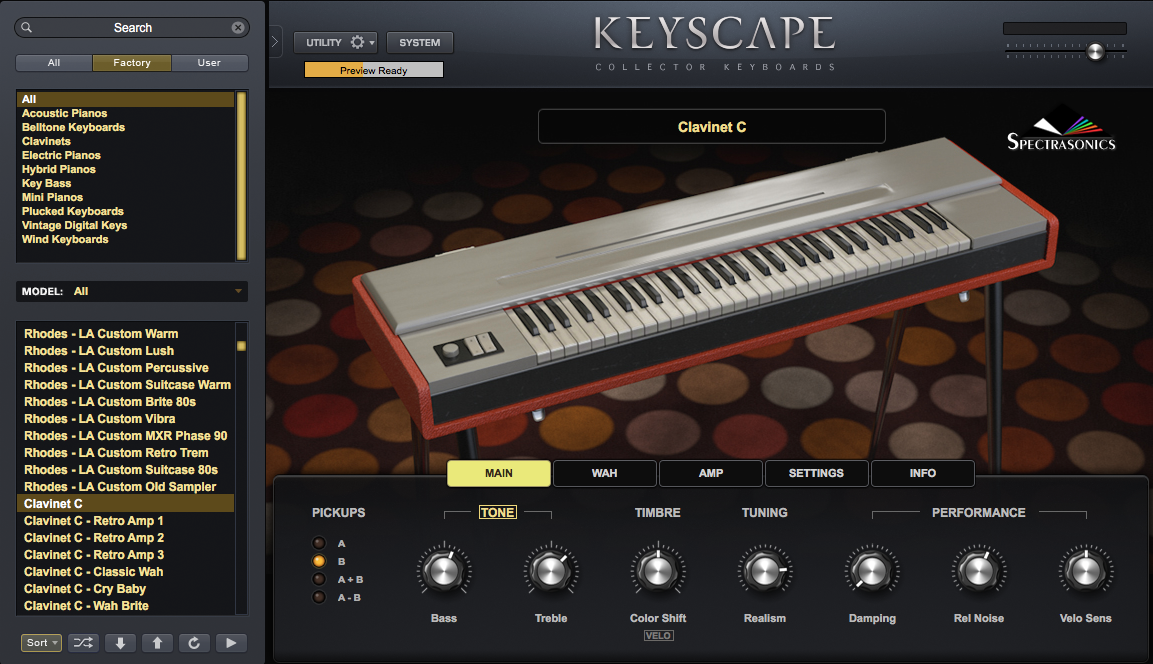Image resolution: width=1153 pixels, height=664 pixels.
Task: Click the shuffle patch icon
Action: [x=83, y=642]
